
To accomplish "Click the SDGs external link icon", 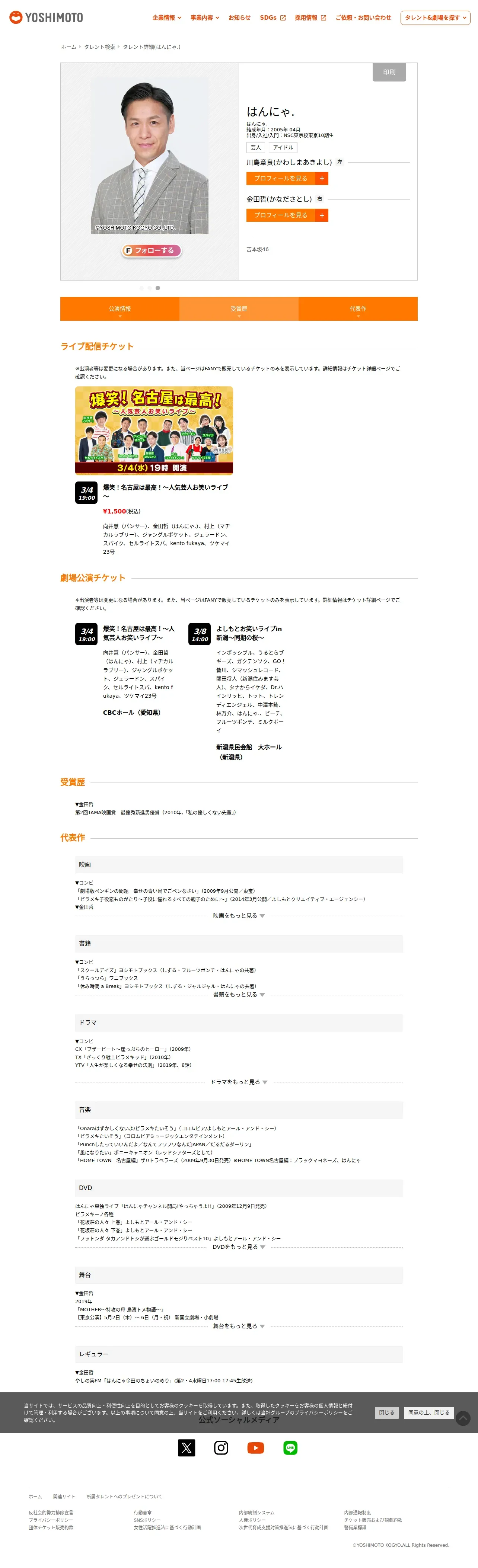I will (x=283, y=18).
